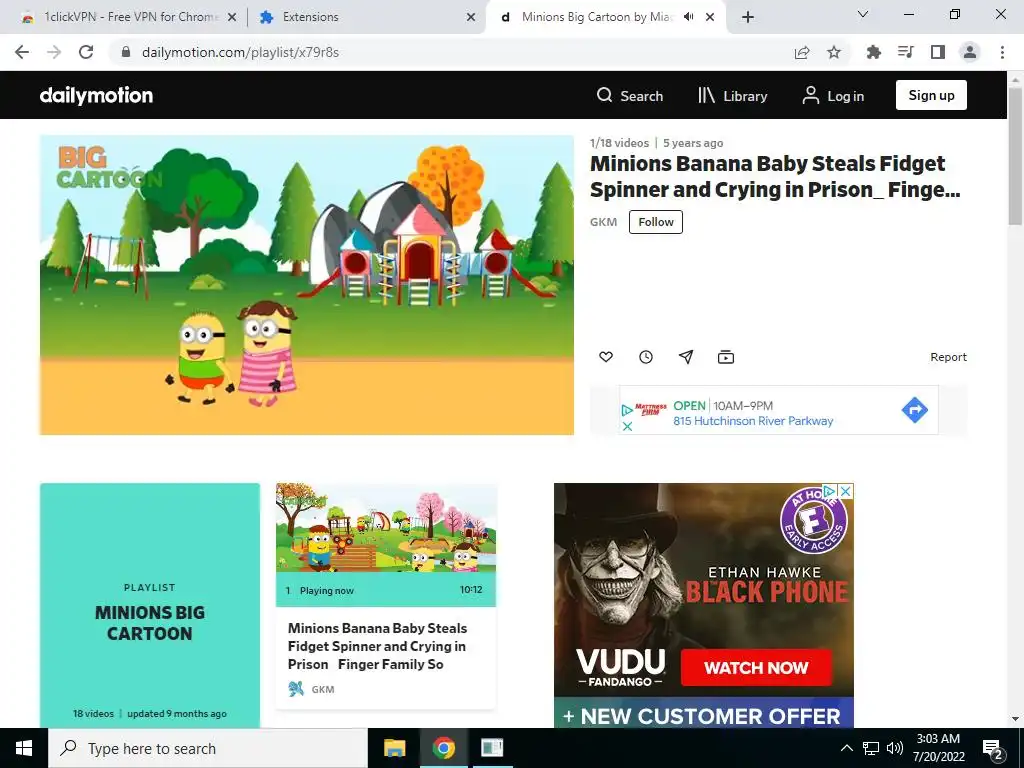The height and width of the screenshot is (768, 1024).
Task: Report this video
Action: tap(948, 357)
